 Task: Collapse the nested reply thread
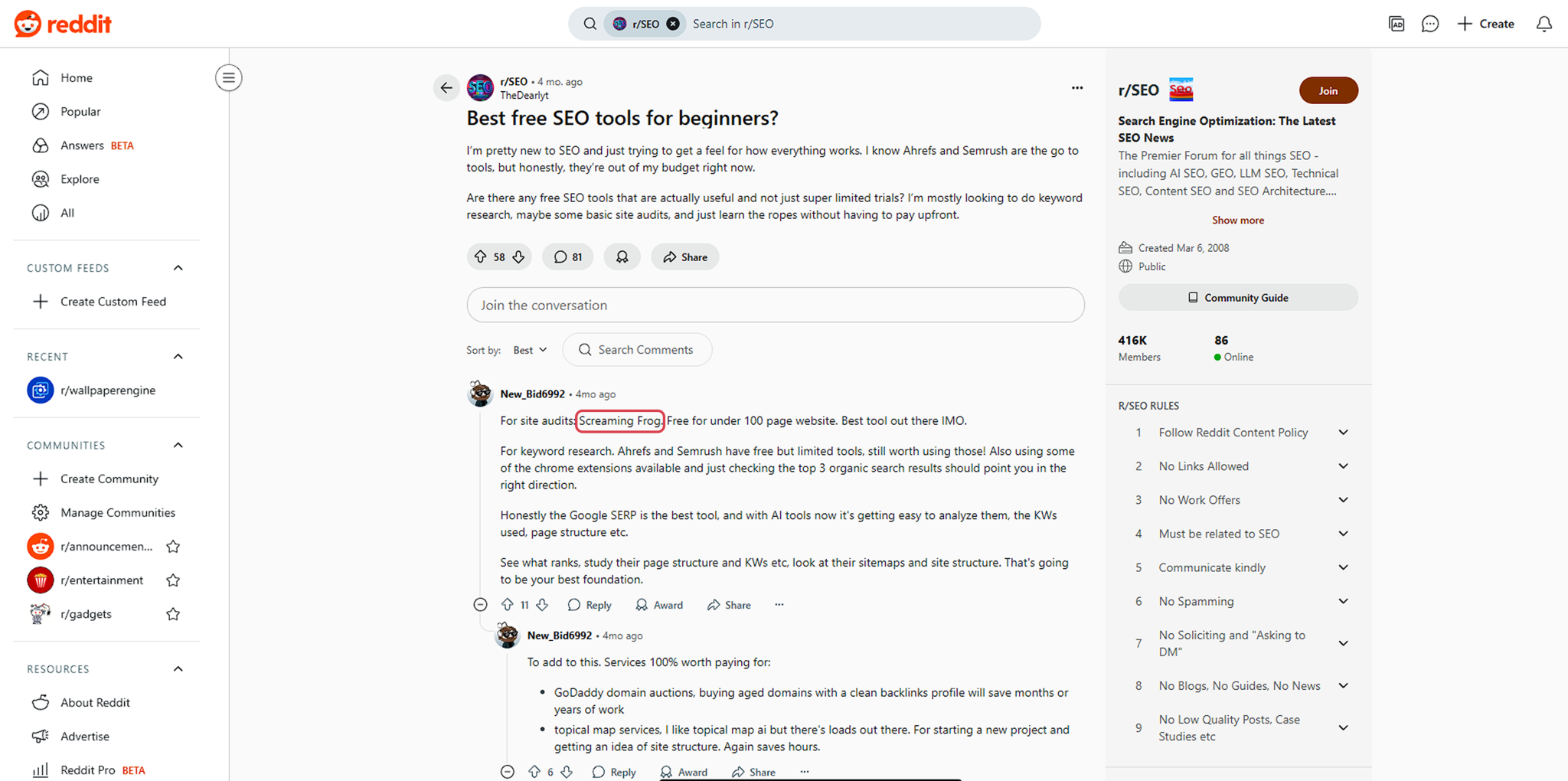[507, 772]
